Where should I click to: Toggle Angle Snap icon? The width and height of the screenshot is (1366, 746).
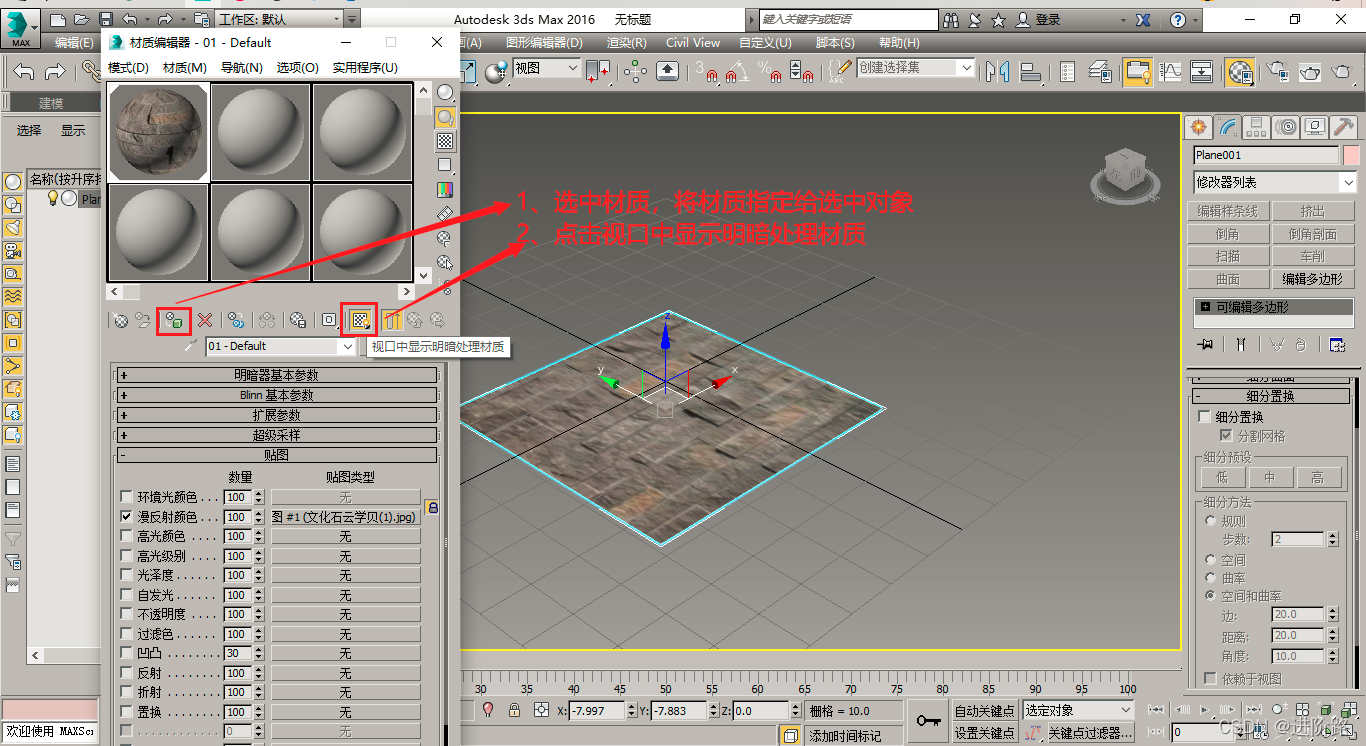pyautogui.click(x=737, y=71)
